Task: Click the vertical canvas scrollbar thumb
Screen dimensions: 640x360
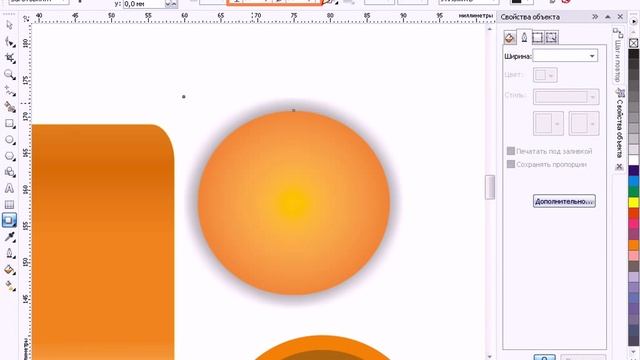Action: (490, 187)
